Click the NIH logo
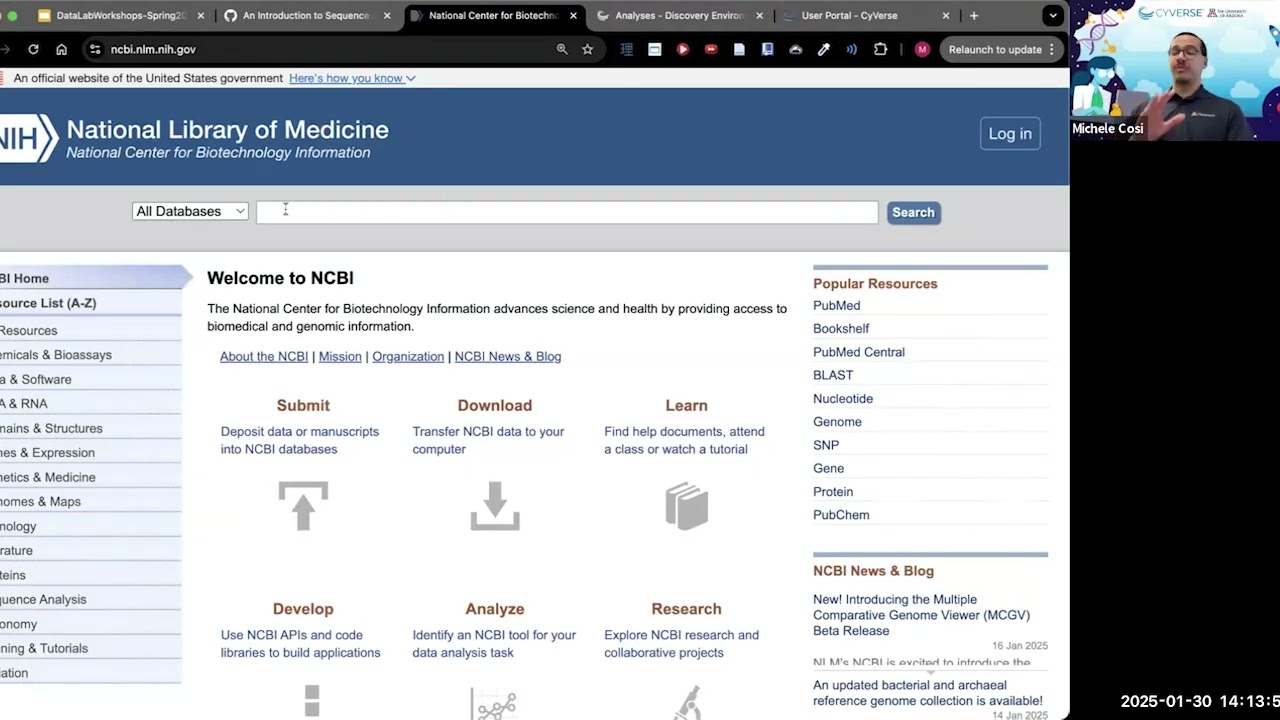 tap(28, 139)
